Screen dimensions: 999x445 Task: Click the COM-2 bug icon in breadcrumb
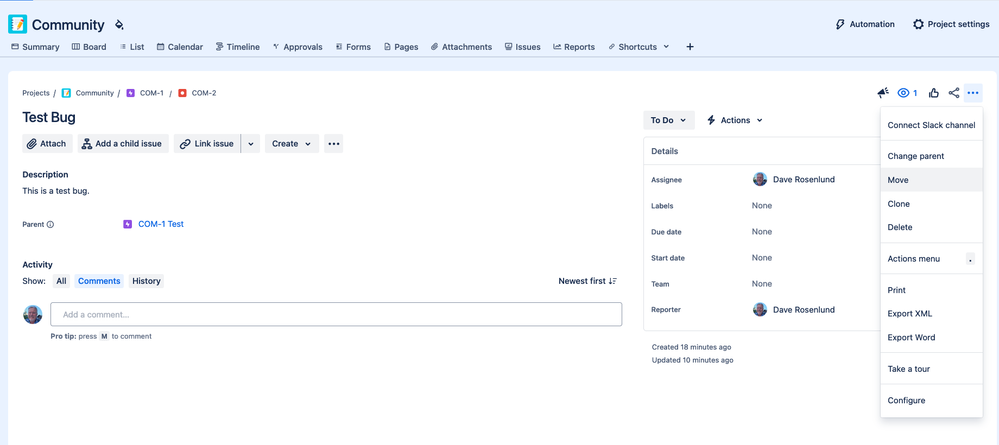(x=182, y=93)
